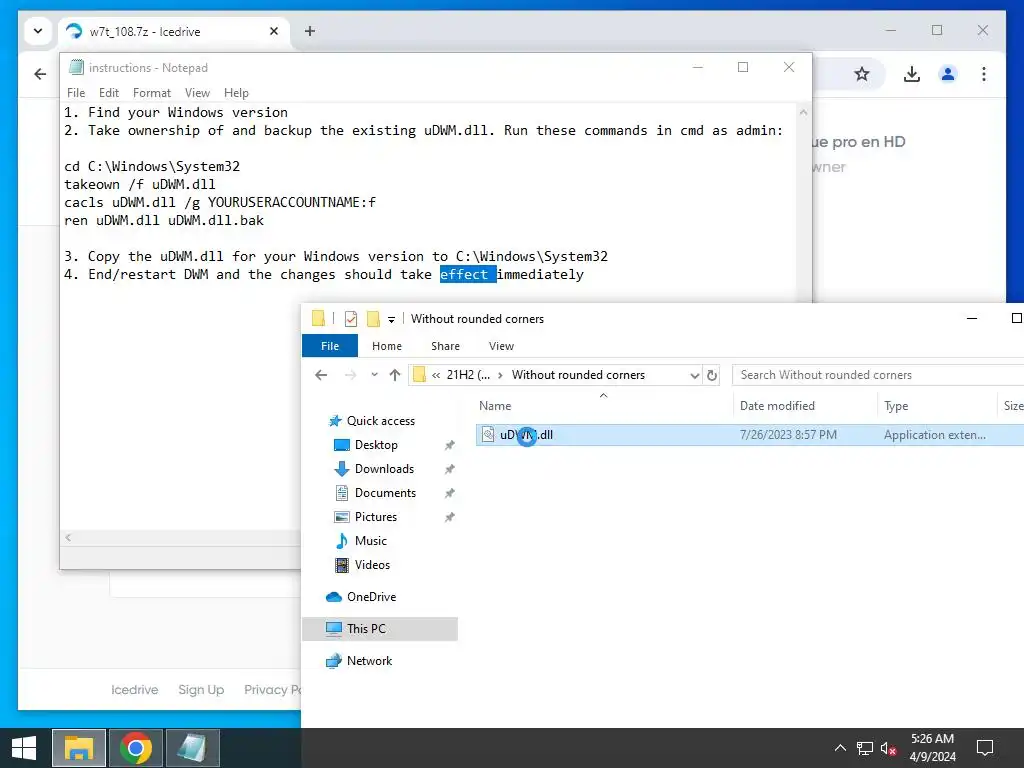Open Videos in the navigation pane

[x=372, y=565]
